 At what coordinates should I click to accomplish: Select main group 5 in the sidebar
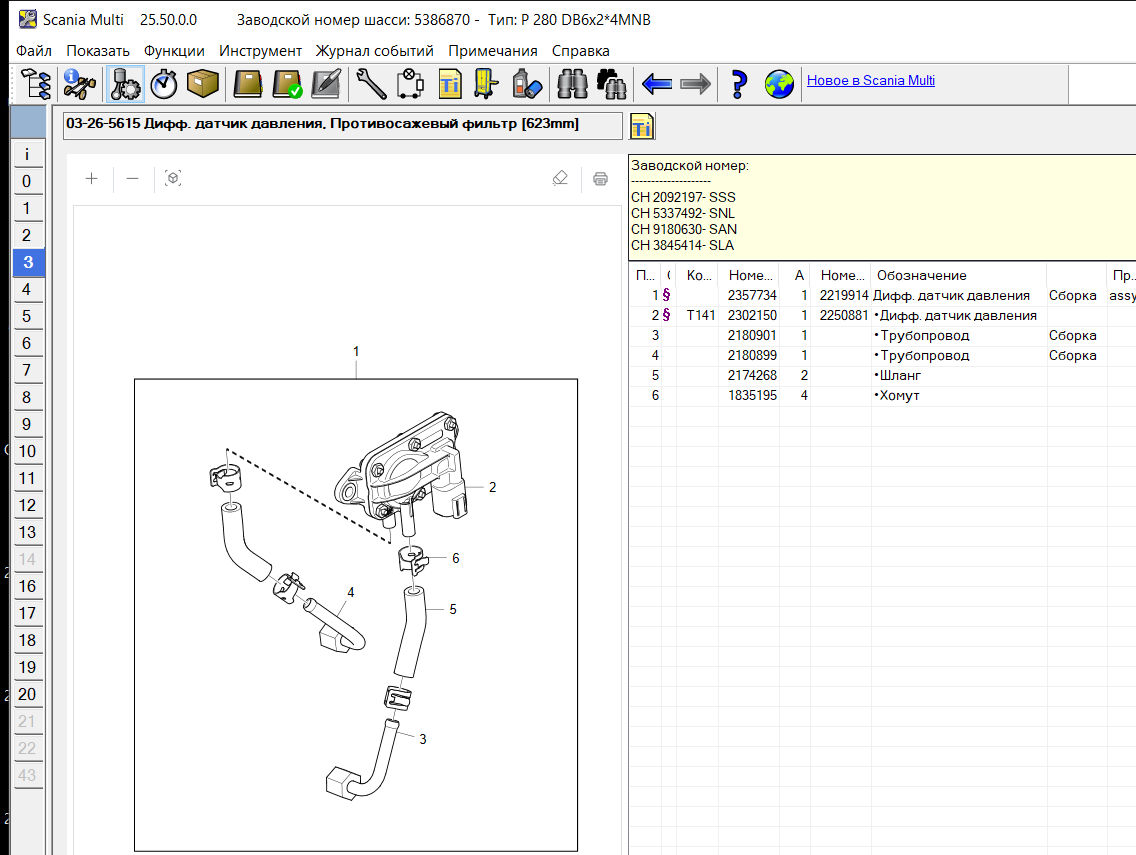(x=28, y=316)
